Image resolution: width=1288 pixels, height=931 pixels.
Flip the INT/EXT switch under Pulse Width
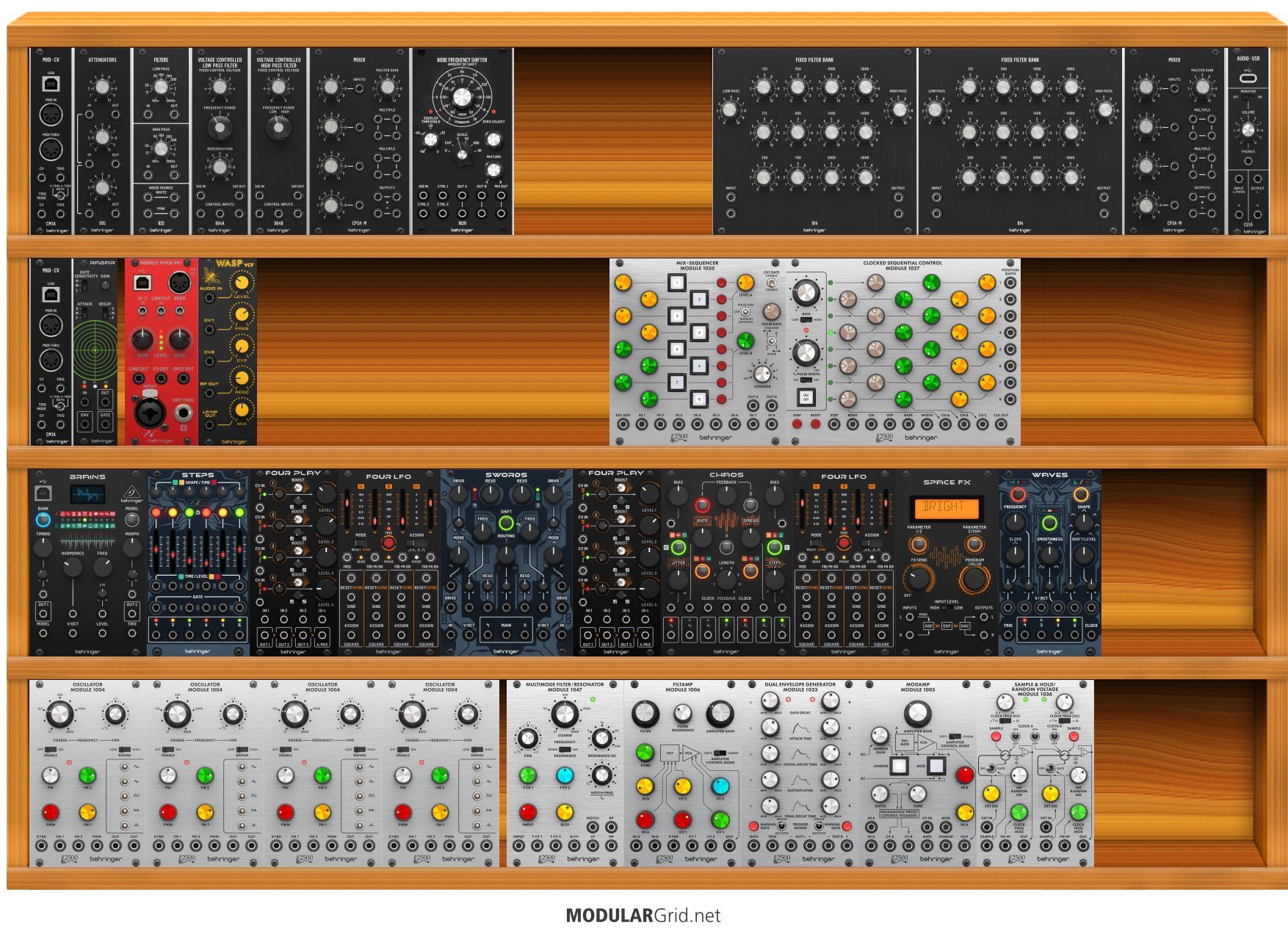click(x=806, y=380)
